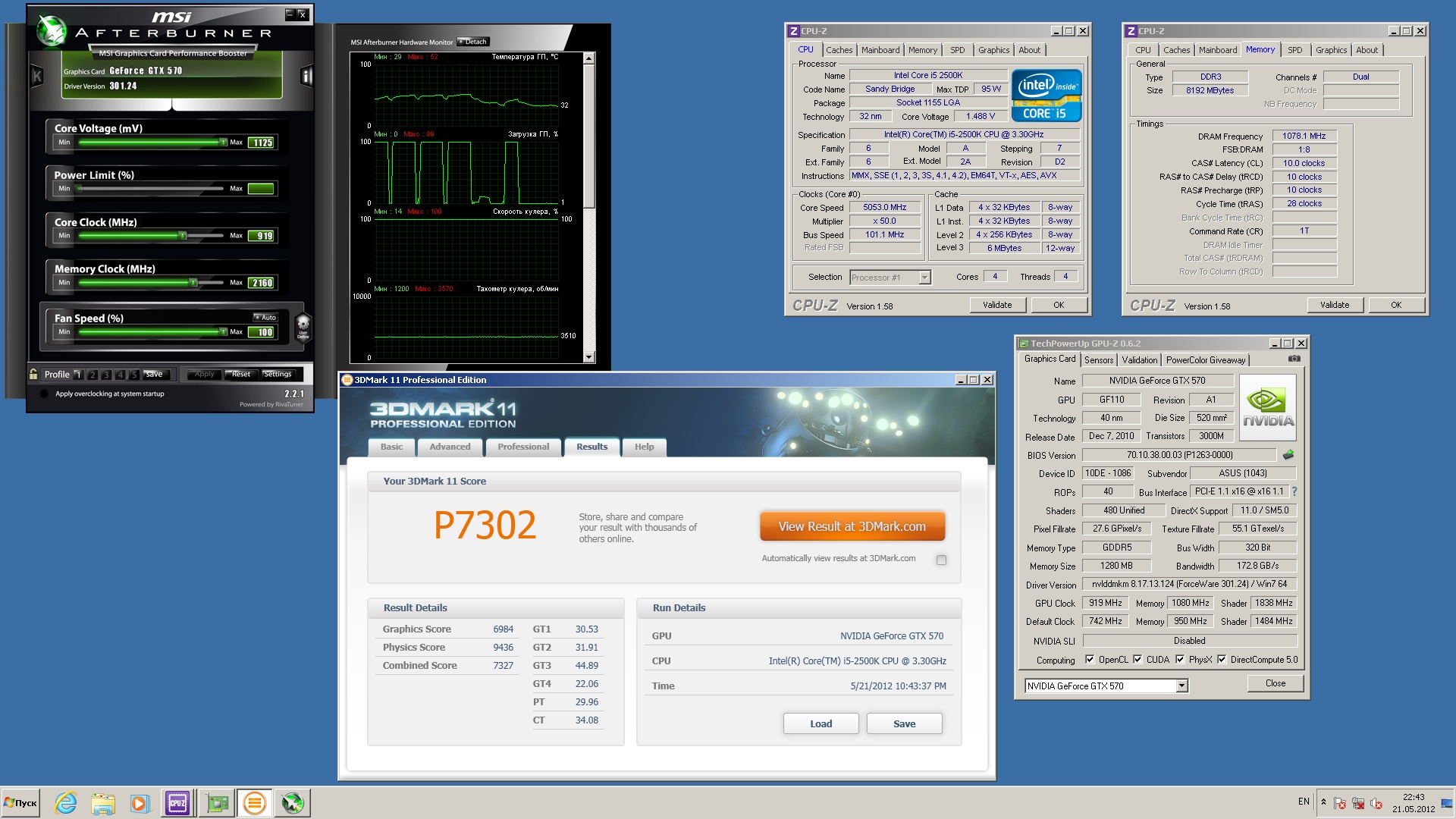Image resolution: width=1456 pixels, height=819 pixels.
Task: Show hidden system tray icons
Action: pyautogui.click(x=1323, y=802)
